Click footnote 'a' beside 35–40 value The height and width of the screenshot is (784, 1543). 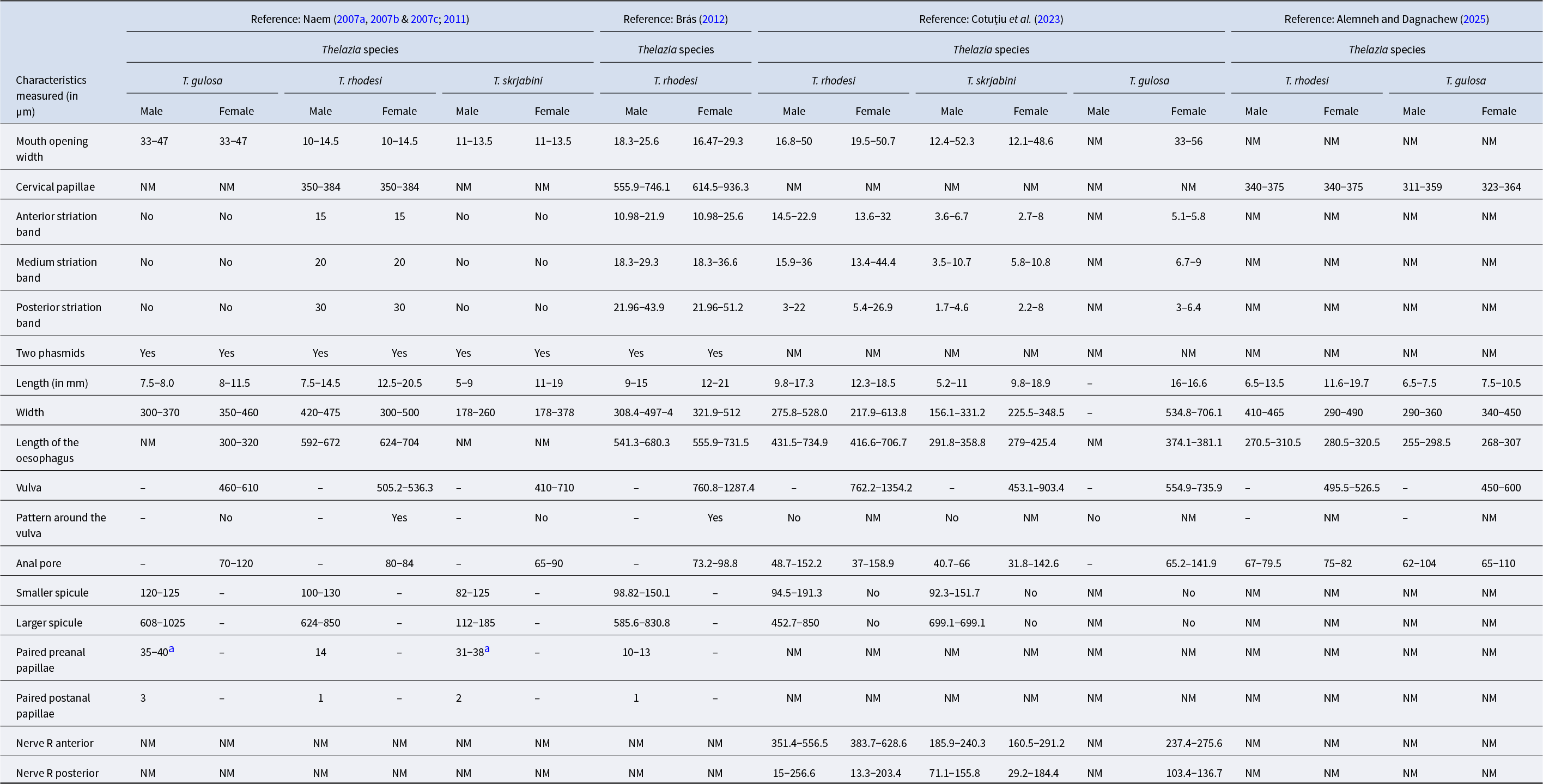[x=171, y=649]
